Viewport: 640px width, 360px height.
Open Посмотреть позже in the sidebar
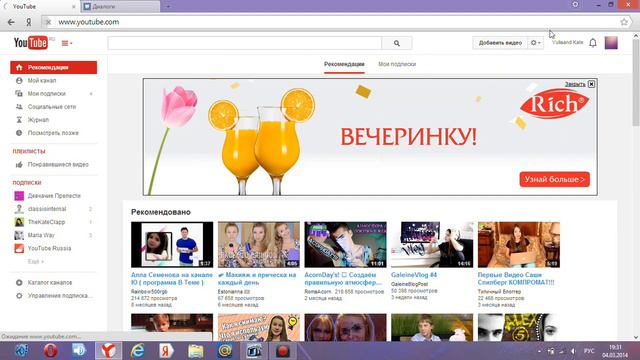[x=53, y=133]
